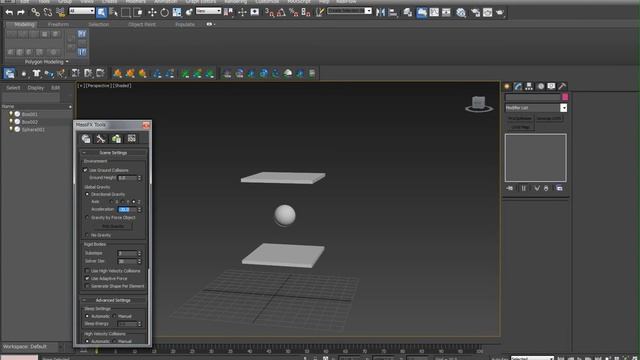The image size is (640, 360).
Task: Click the Undo arrow in main toolbar
Action: point(9,12)
